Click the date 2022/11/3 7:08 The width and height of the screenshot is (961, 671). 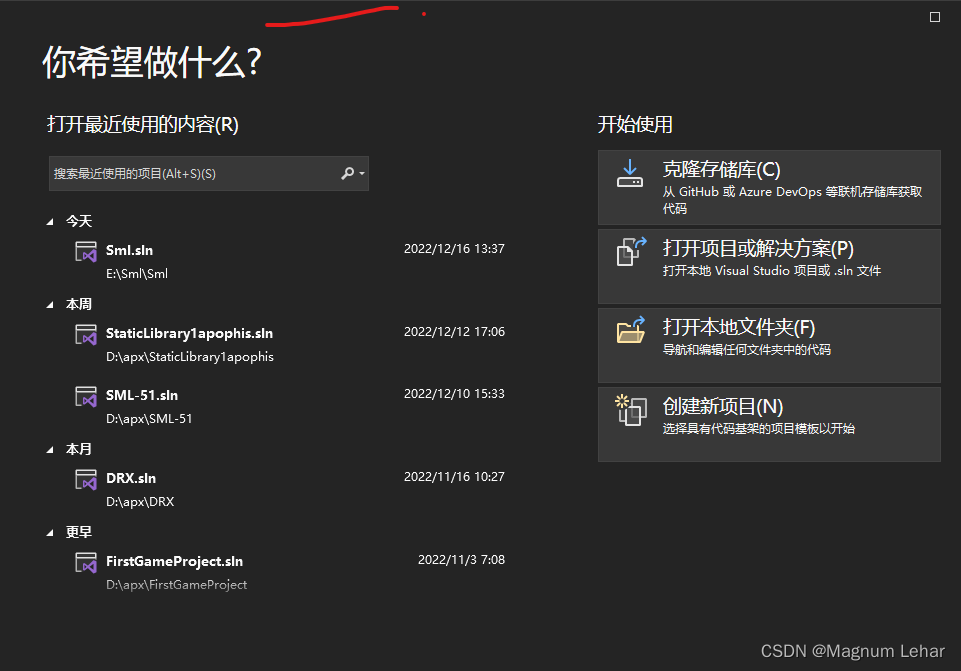point(462,559)
